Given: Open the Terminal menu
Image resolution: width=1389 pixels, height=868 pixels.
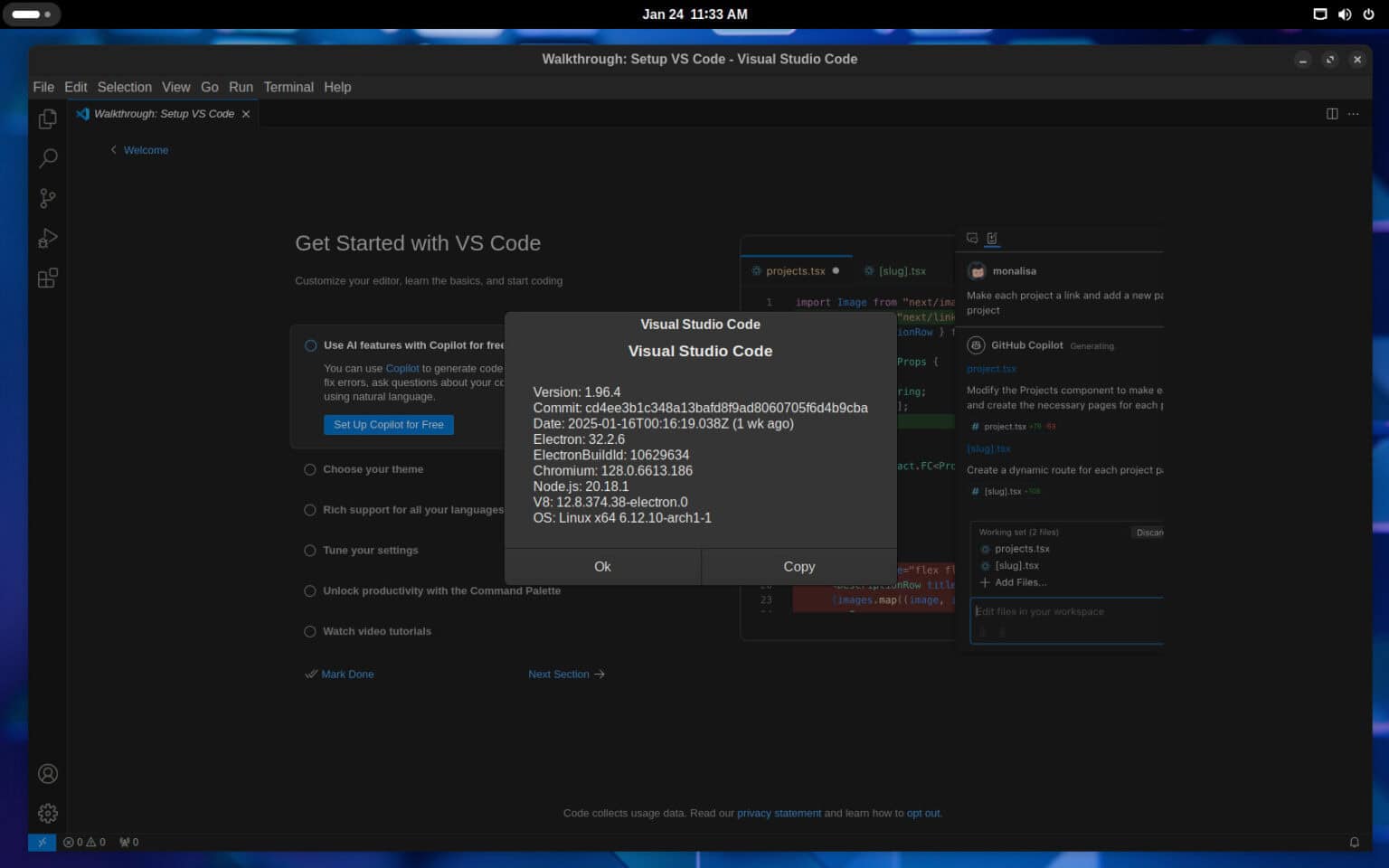Looking at the screenshot, I should pyautogui.click(x=288, y=87).
